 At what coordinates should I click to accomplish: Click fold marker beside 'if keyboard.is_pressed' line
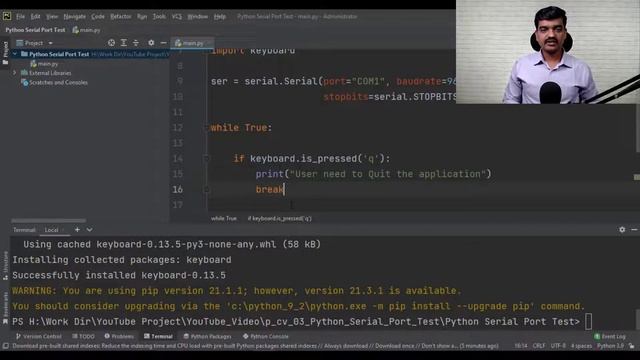click(x=206, y=158)
